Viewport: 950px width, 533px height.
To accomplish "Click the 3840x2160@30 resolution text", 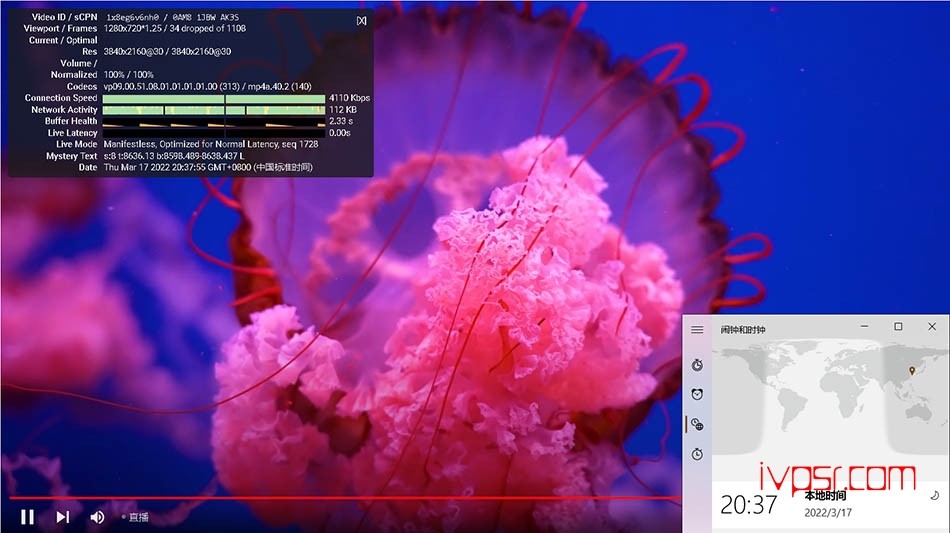I will point(167,51).
